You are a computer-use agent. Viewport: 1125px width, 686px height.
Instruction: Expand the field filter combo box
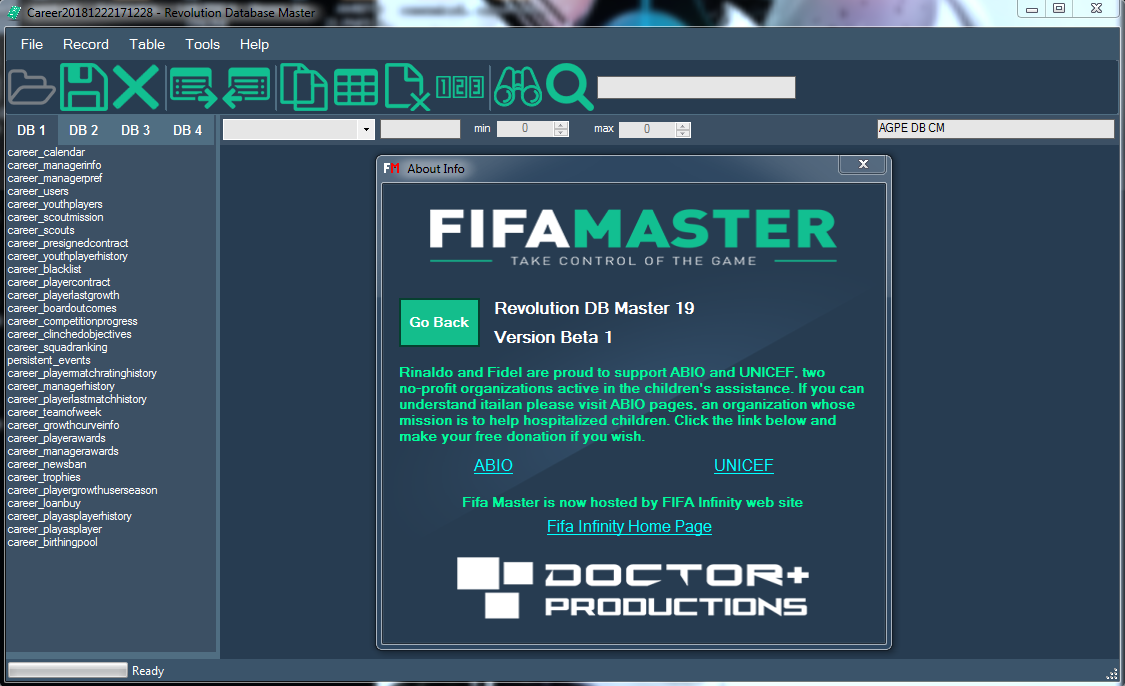pos(366,129)
